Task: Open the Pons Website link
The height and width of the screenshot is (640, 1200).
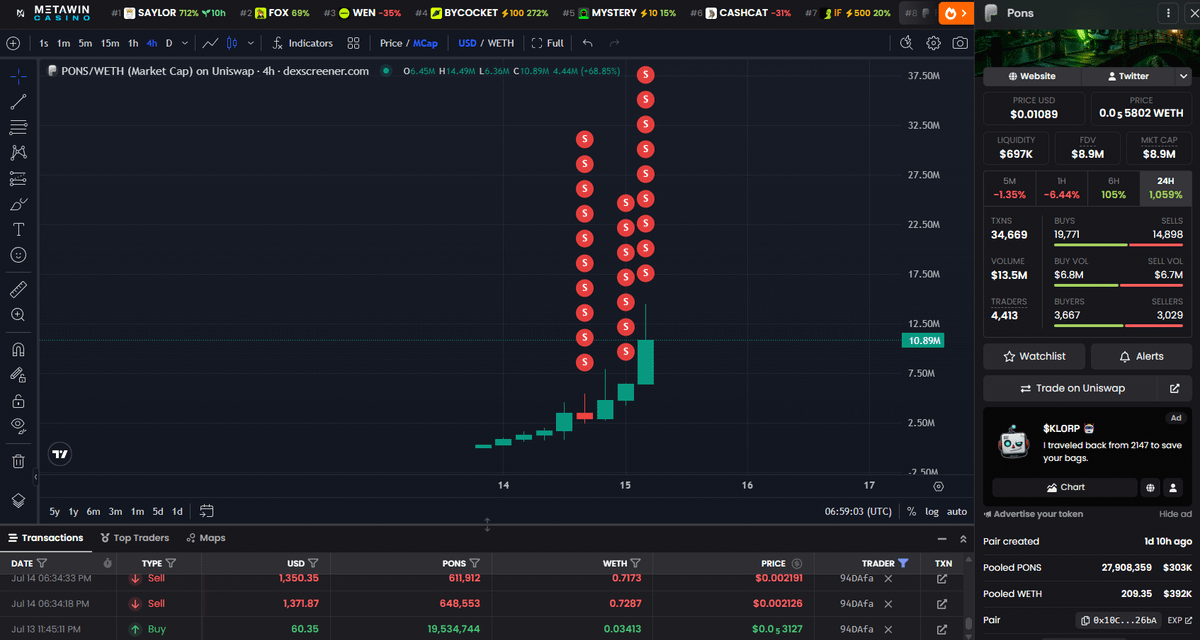Action: 1032,76
